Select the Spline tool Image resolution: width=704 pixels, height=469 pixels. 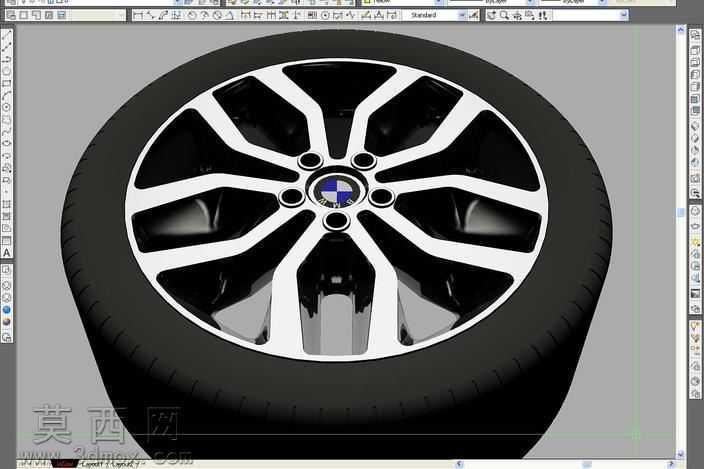[7, 131]
